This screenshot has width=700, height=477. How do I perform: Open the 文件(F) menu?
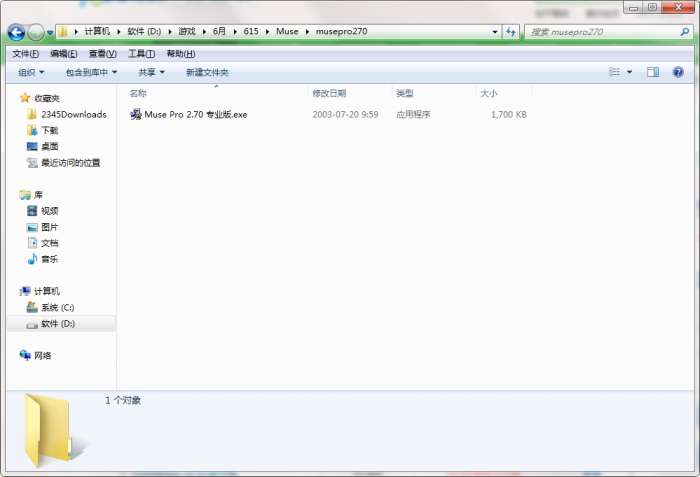(25, 54)
